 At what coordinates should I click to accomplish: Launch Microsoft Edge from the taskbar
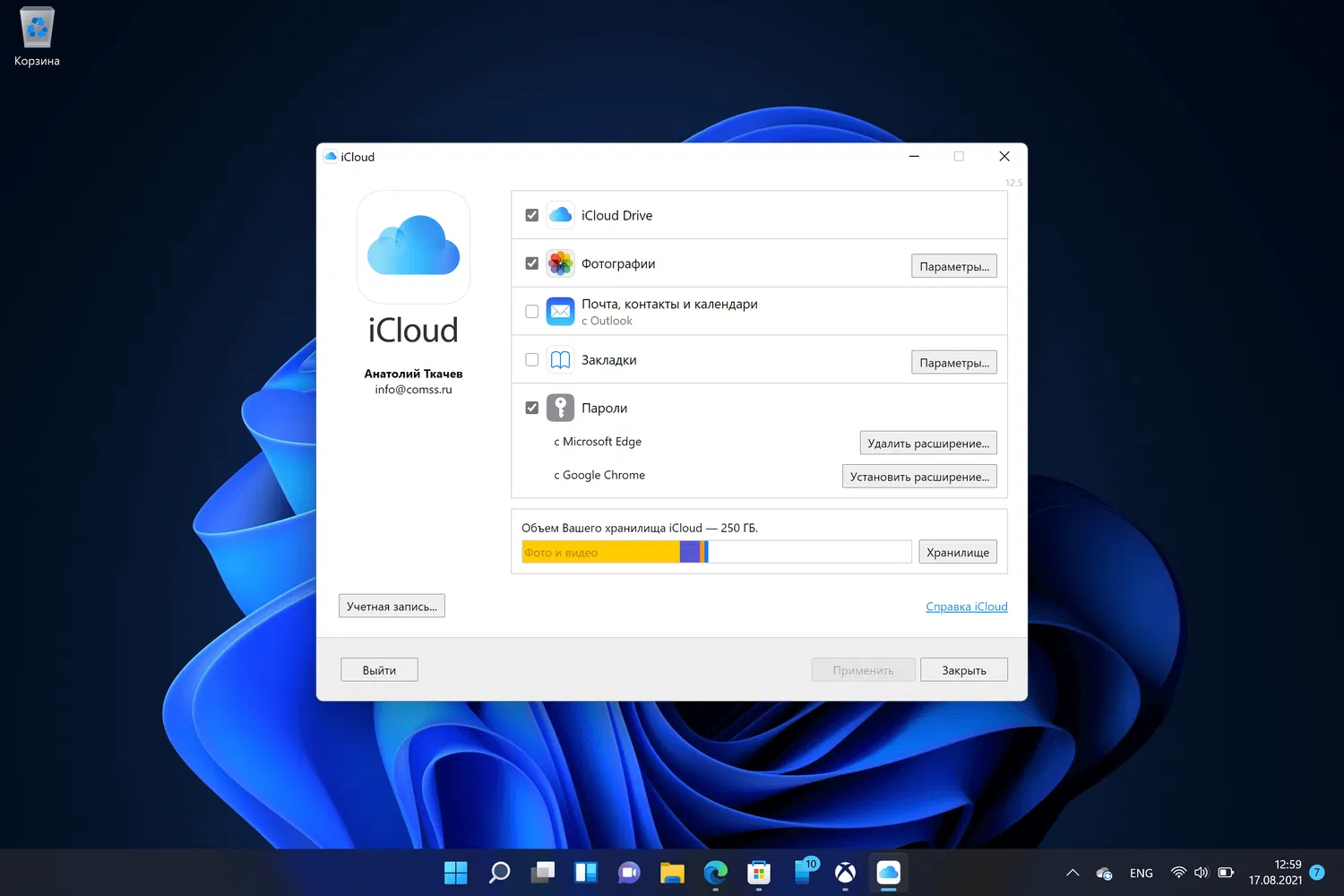click(715, 873)
